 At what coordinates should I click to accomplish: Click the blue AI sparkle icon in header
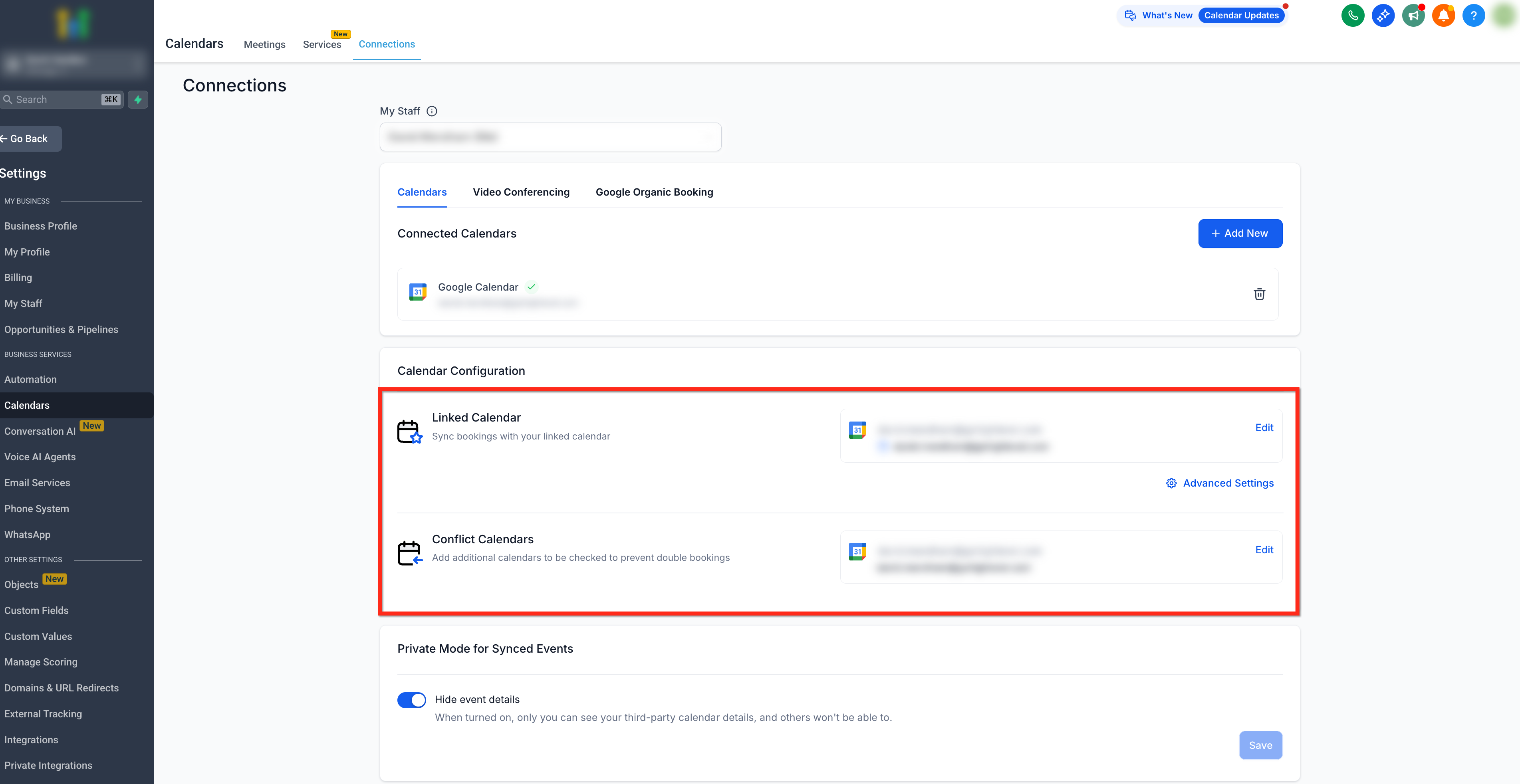click(1383, 15)
